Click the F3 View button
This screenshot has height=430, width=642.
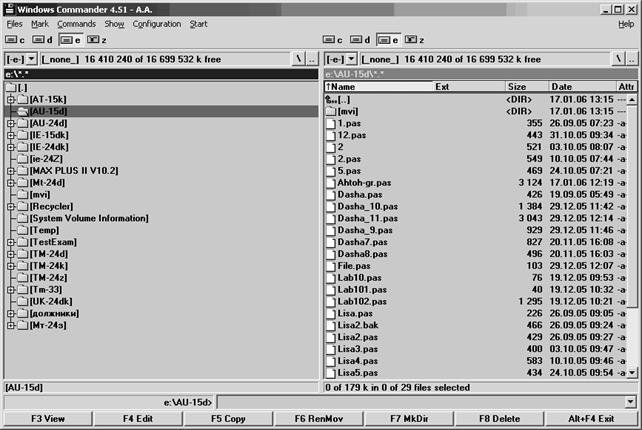click(48, 419)
